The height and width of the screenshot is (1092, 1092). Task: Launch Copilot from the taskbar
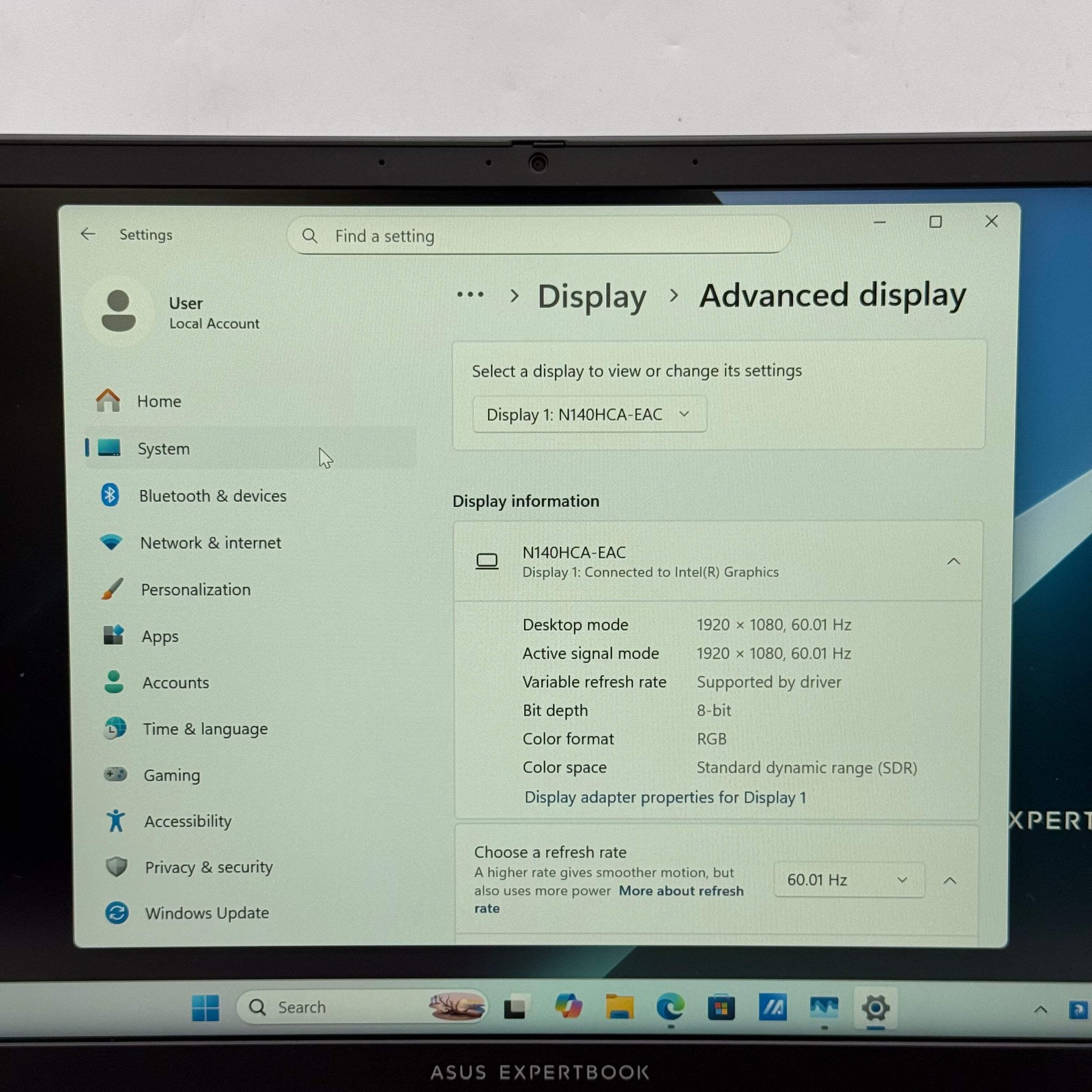(568, 1007)
